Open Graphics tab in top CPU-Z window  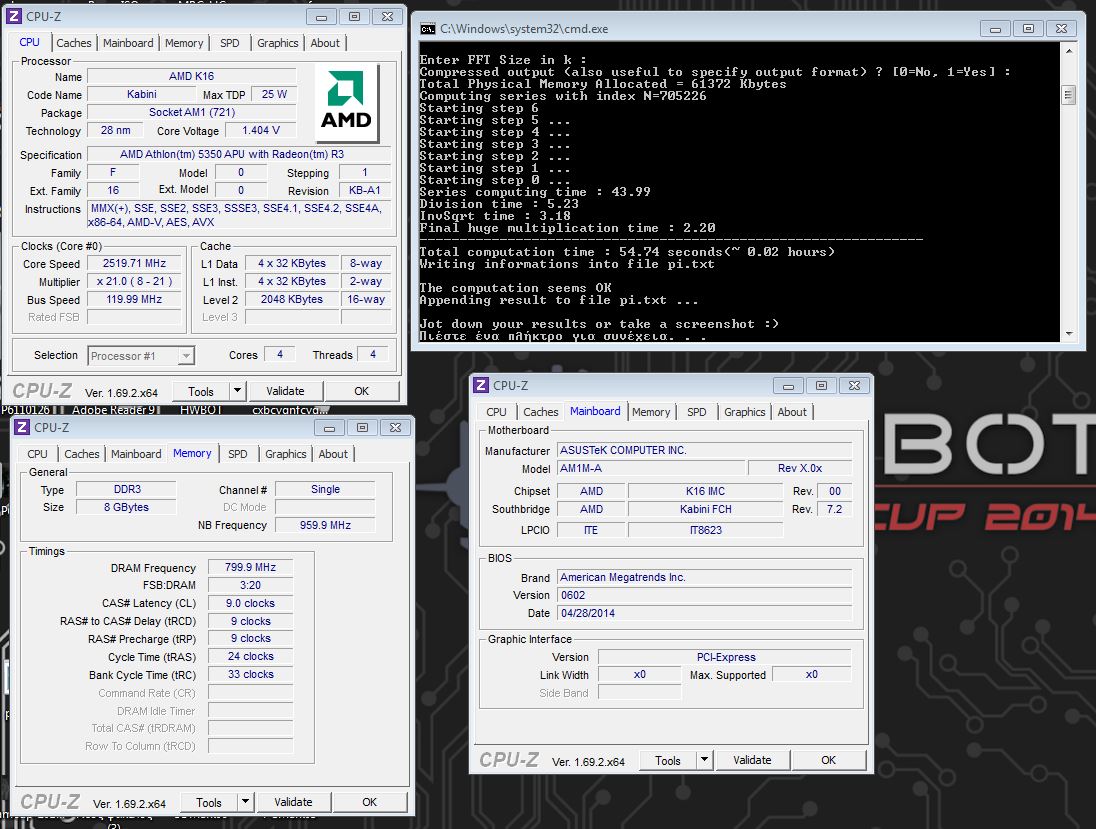(x=277, y=43)
